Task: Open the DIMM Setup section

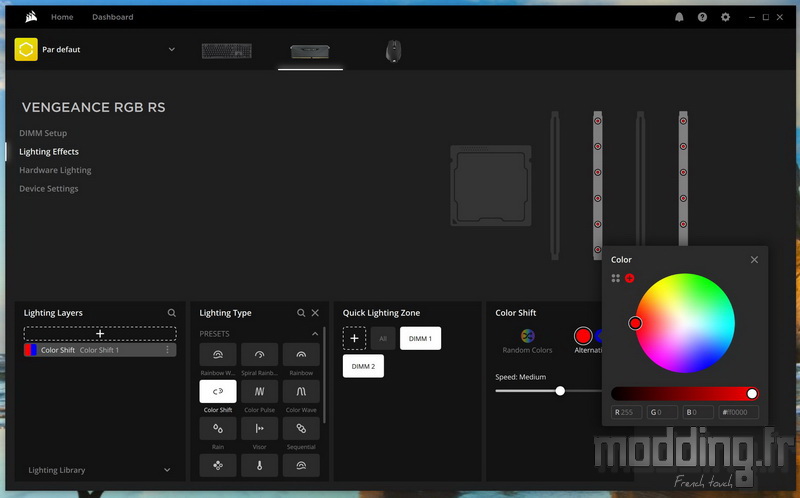Action: click(43, 133)
